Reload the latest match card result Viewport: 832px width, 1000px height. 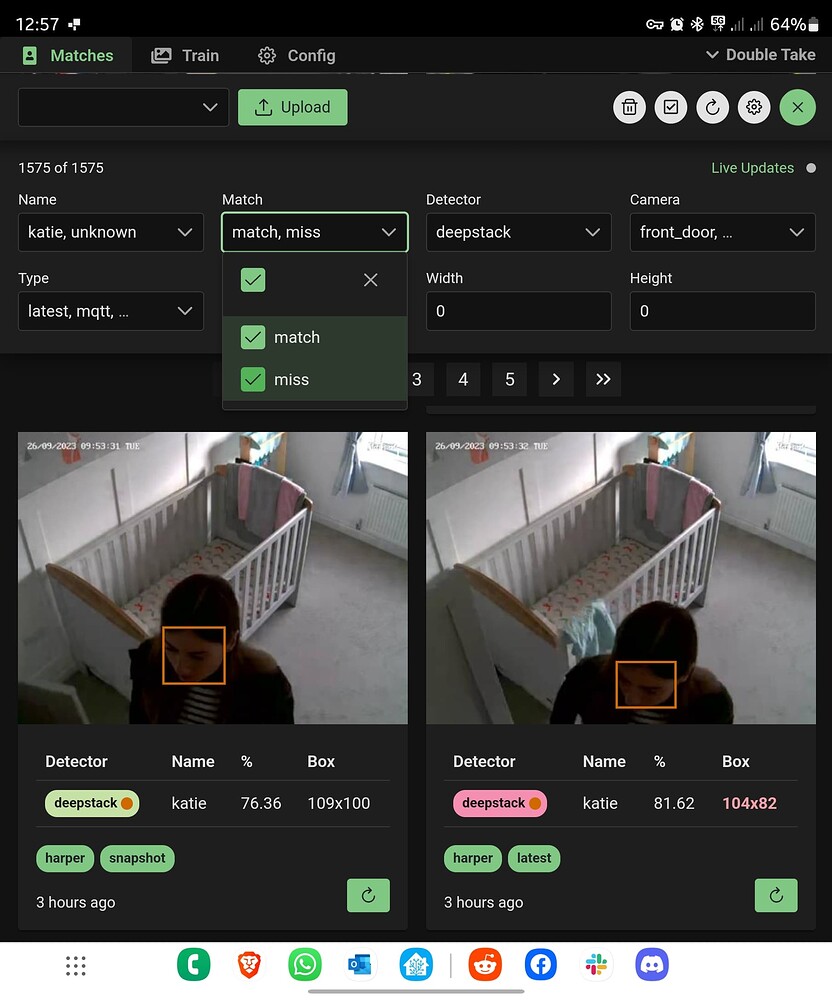click(776, 895)
